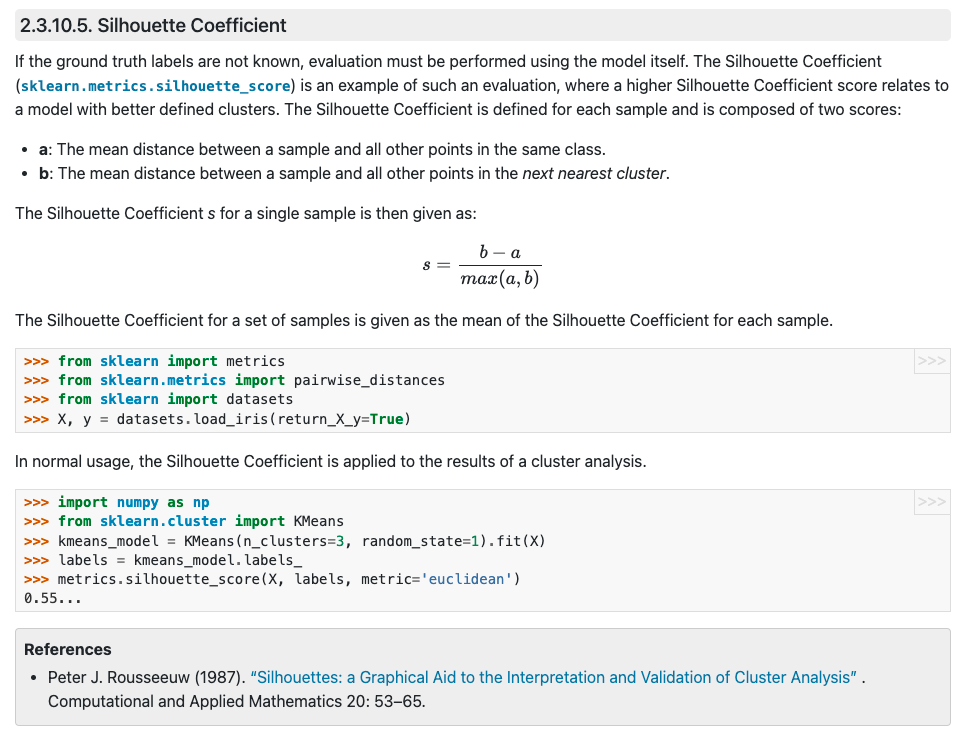Click the 'from sklearn import datasets' line
The width and height of the screenshot is (961, 732).
pos(158,399)
